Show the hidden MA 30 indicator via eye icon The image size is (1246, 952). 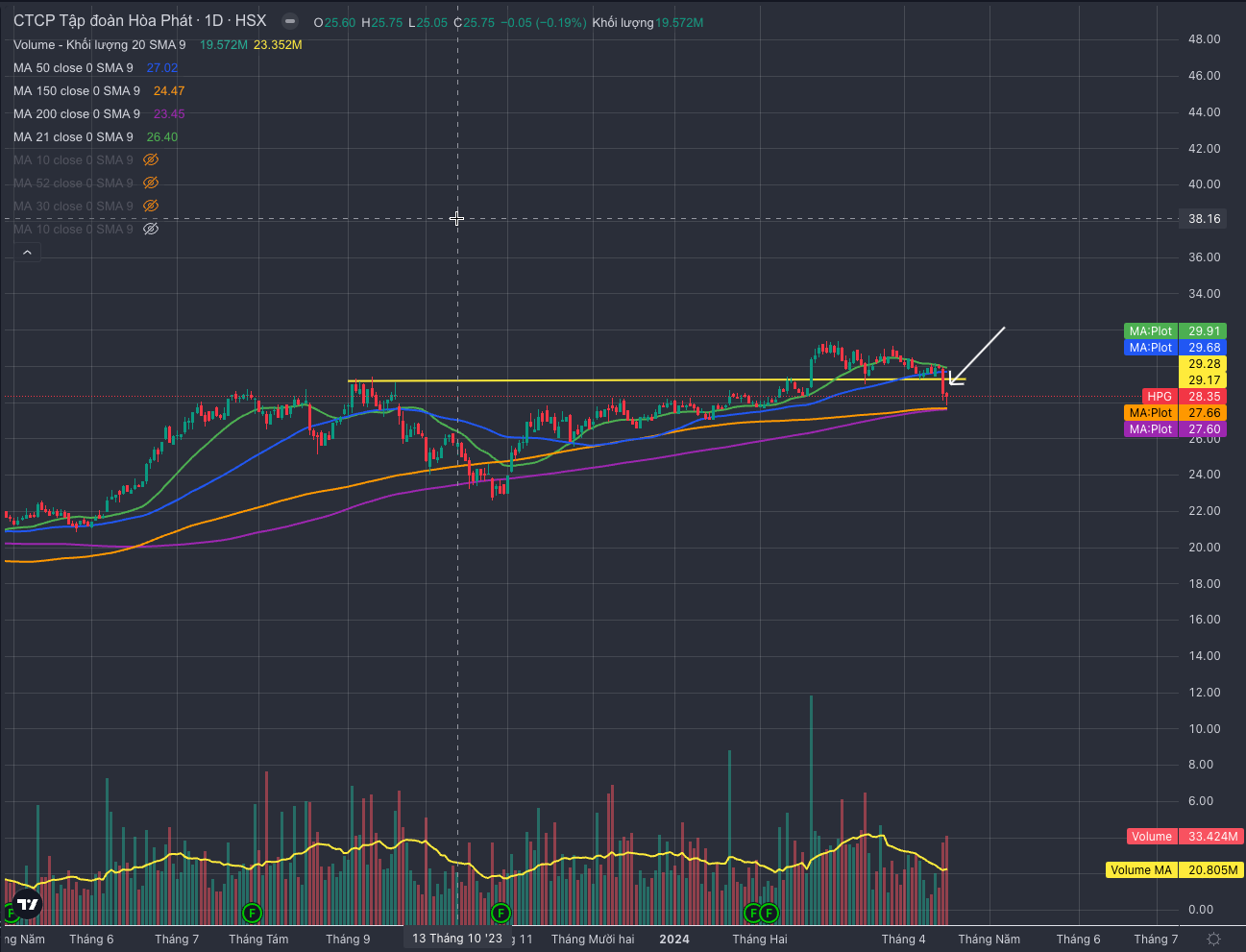click(x=151, y=206)
